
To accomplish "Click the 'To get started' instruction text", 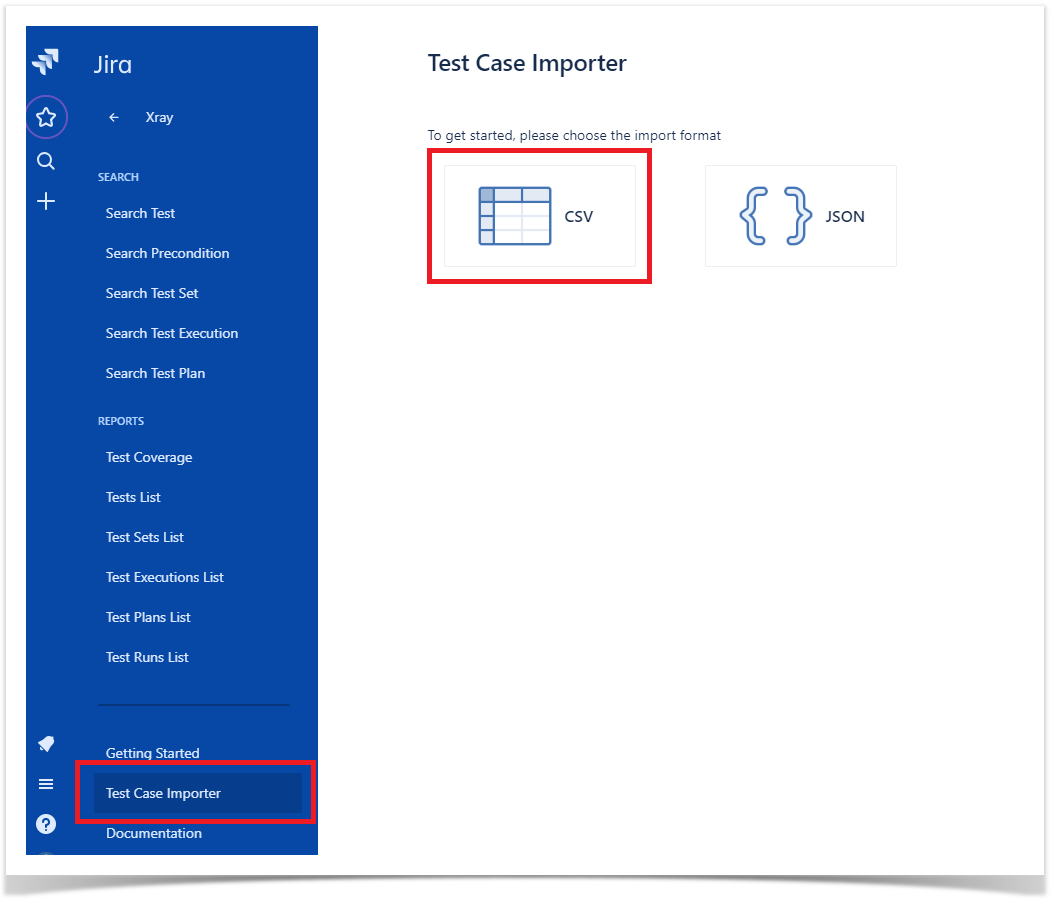I will [574, 136].
